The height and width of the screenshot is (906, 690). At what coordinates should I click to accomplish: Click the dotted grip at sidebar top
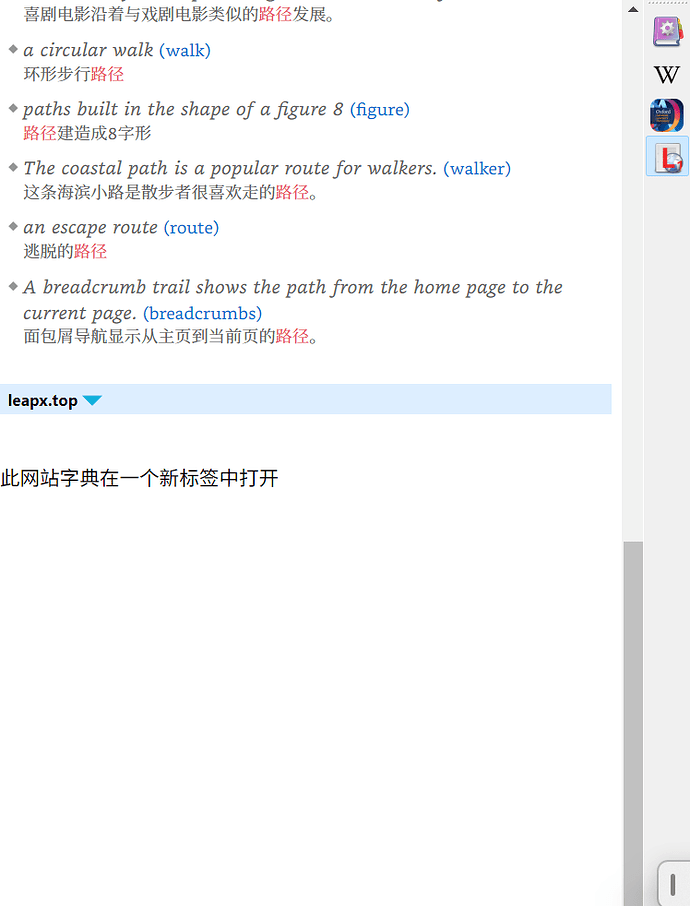tap(668, 3)
